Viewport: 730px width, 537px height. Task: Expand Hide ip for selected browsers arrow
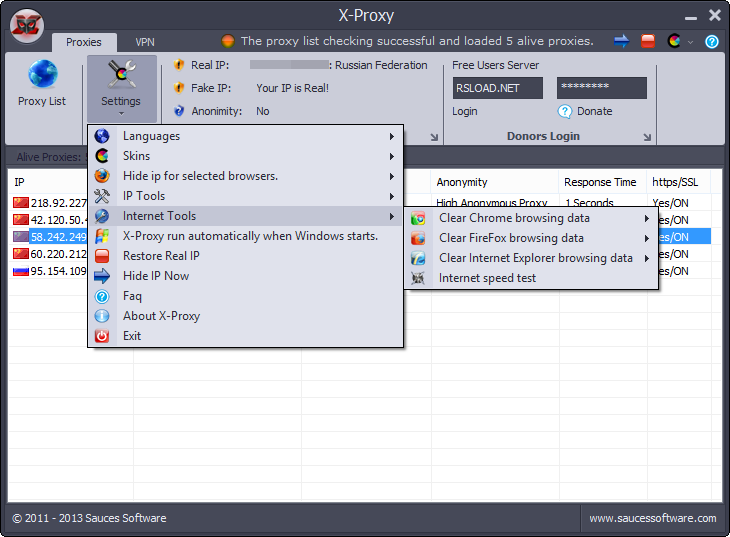(x=392, y=177)
